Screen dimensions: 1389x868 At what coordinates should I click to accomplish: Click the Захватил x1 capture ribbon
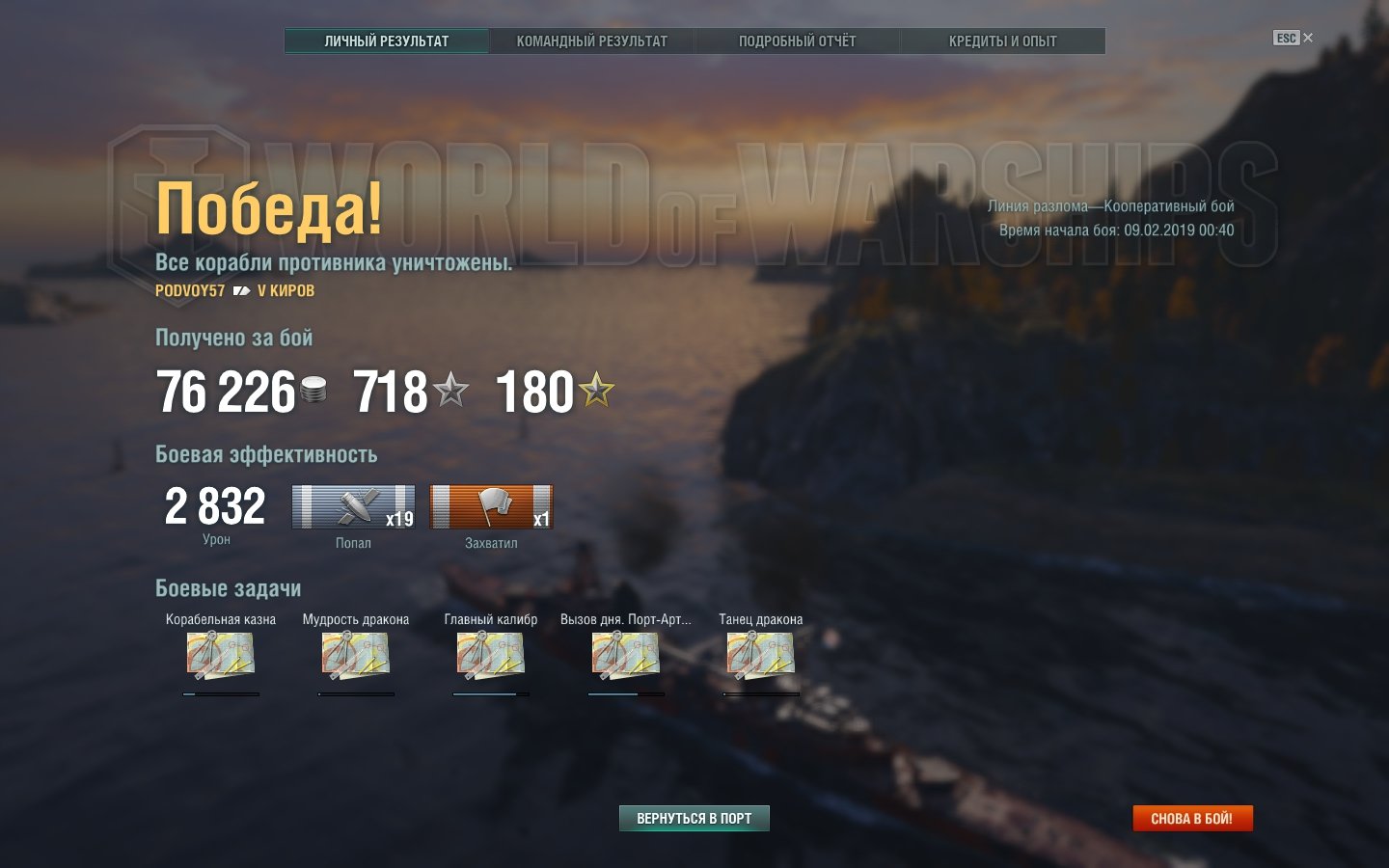(491, 506)
